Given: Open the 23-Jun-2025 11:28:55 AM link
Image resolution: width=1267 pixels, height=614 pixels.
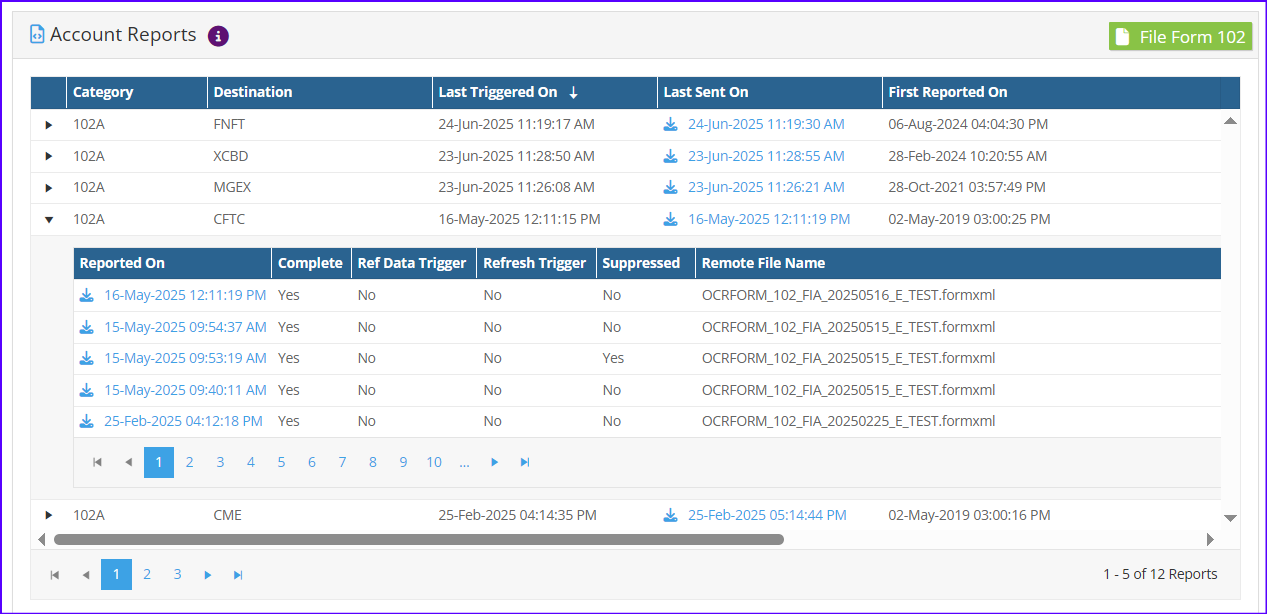Looking at the screenshot, I should point(766,157).
